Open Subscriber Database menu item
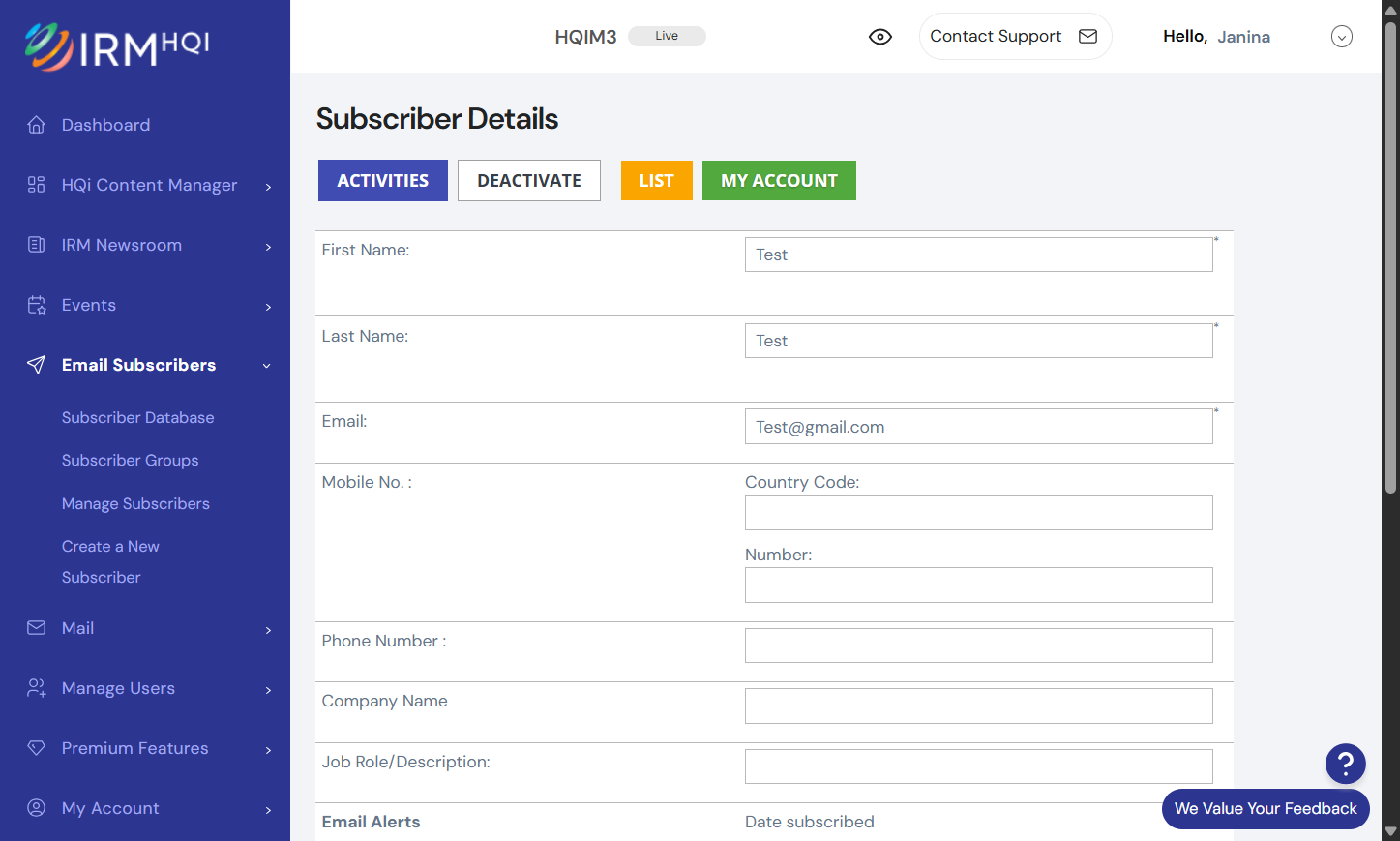Image resolution: width=1400 pixels, height=841 pixels. [x=138, y=417]
